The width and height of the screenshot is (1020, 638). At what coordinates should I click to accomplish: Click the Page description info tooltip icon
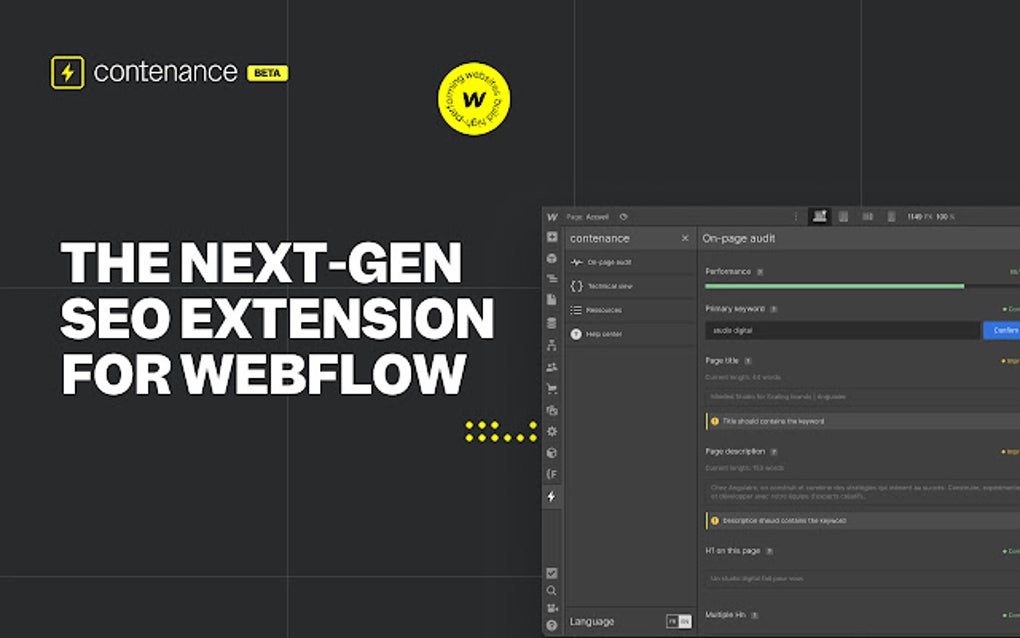[x=773, y=452]
